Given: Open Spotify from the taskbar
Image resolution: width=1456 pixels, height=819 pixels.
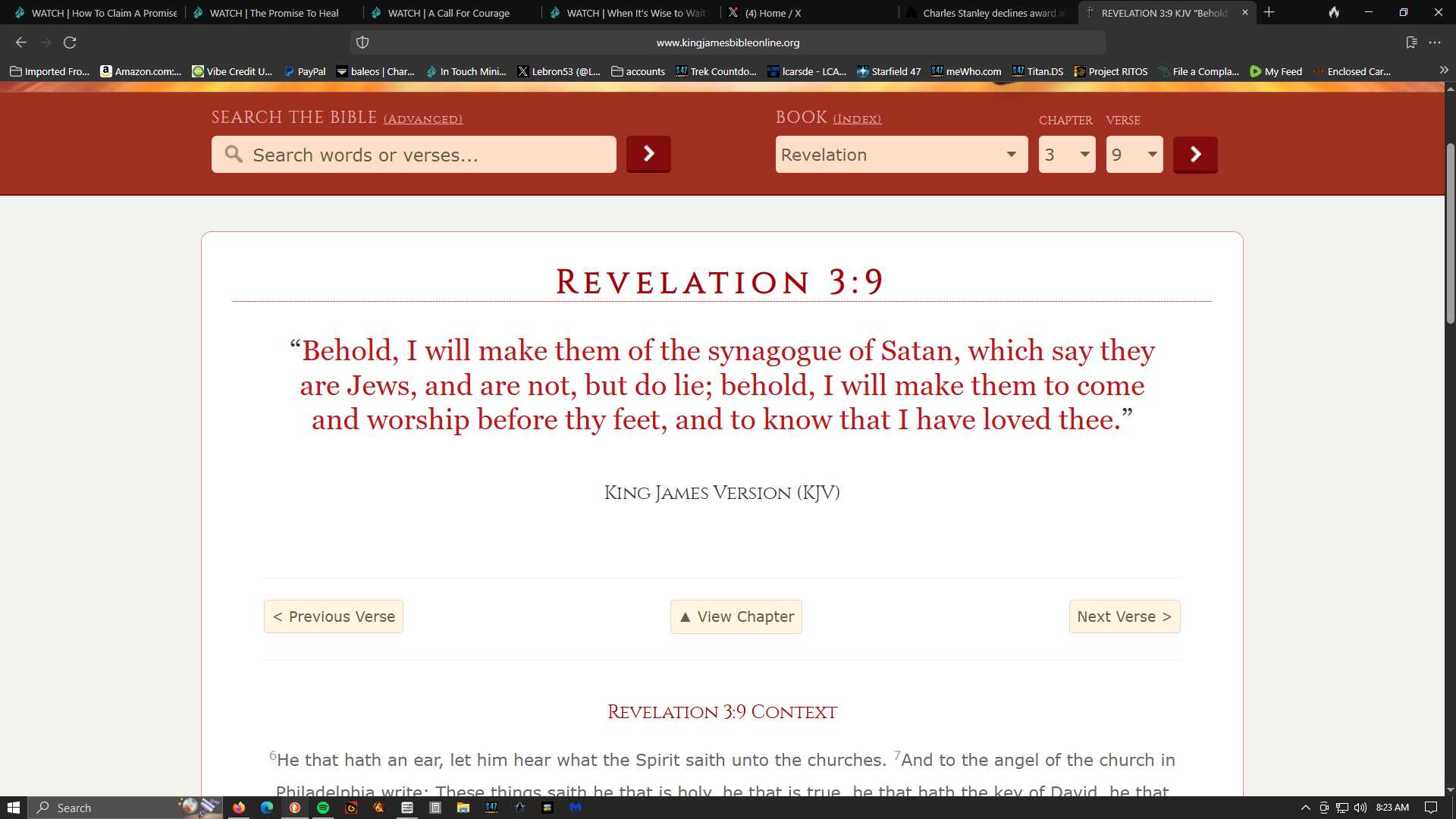Looking at the screenshot, I should [x=323, y=808].
